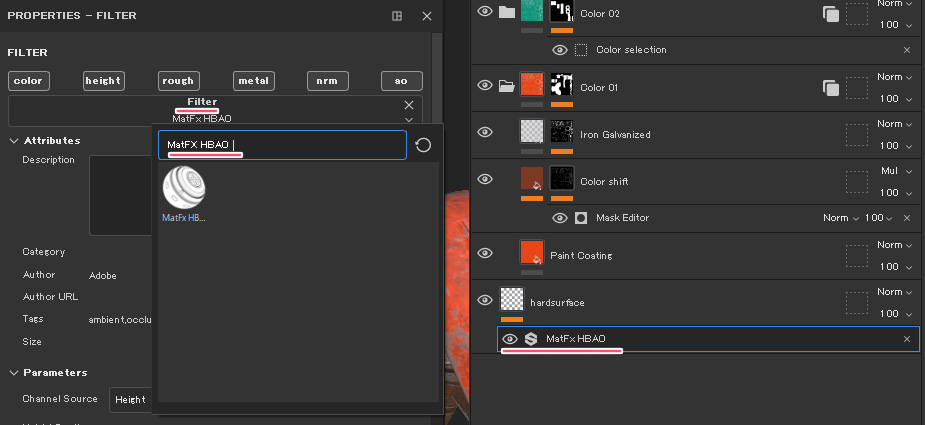
Task: Collapse the Color 01 folder group
Action: [x=506, y=86]
